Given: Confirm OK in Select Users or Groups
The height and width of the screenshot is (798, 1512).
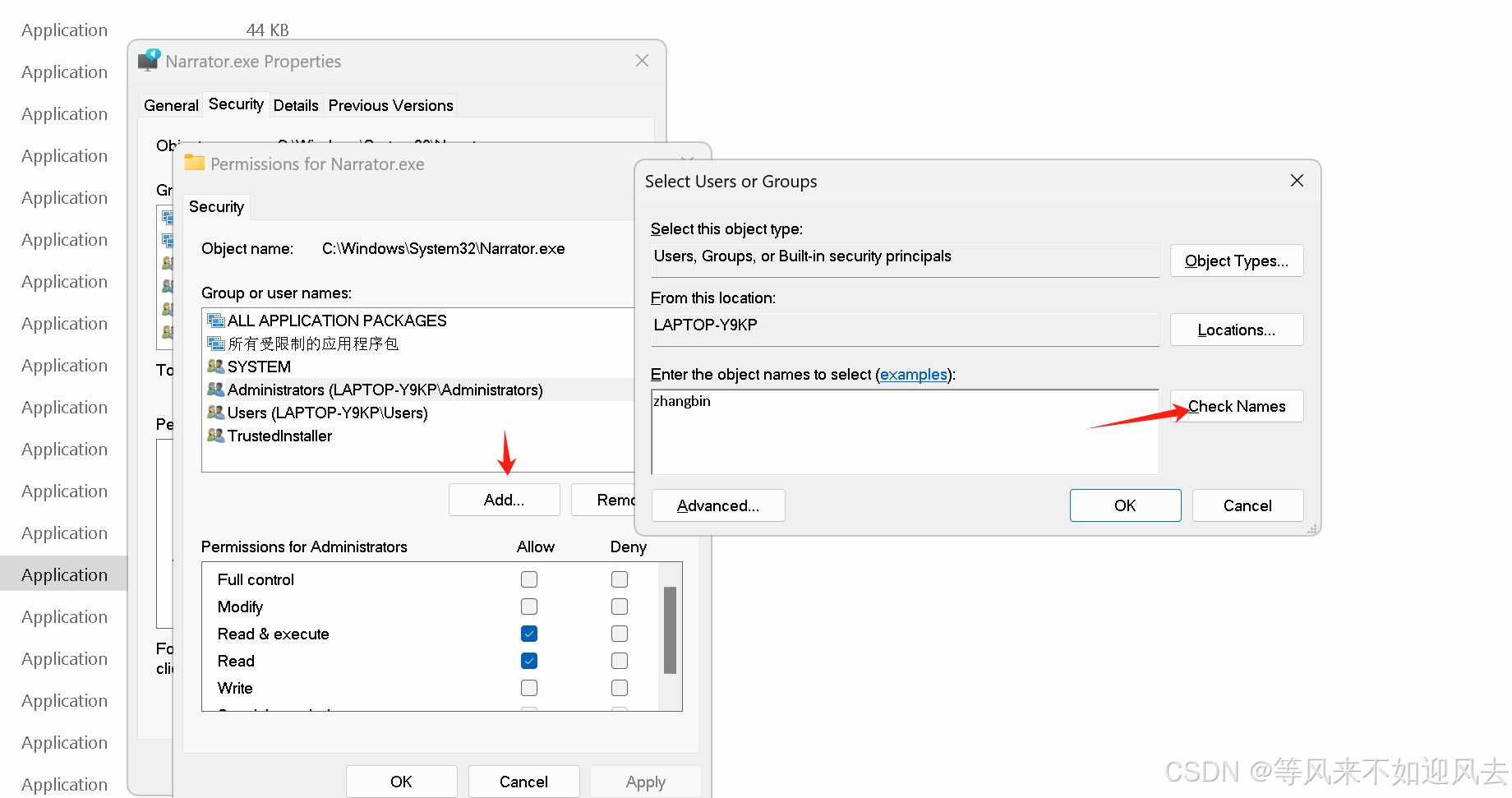Looking at the screenshot, I should pyautogui.click(x=1126, y=505).
